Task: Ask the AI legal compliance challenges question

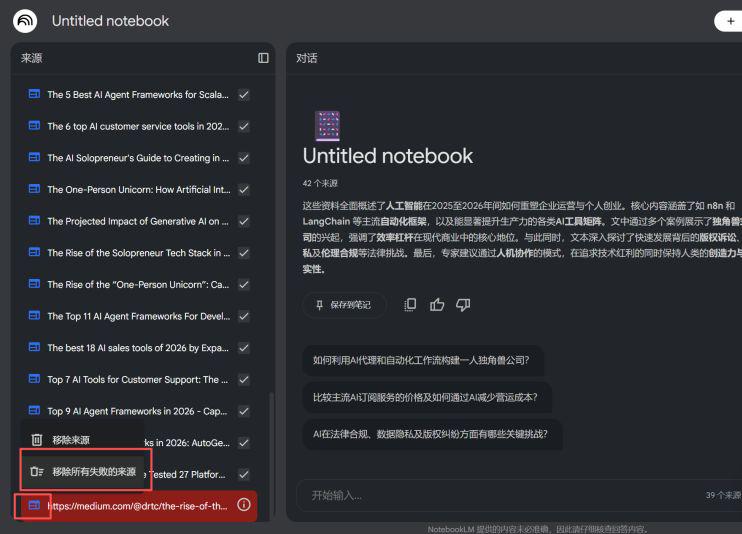Action: point(431,434)
